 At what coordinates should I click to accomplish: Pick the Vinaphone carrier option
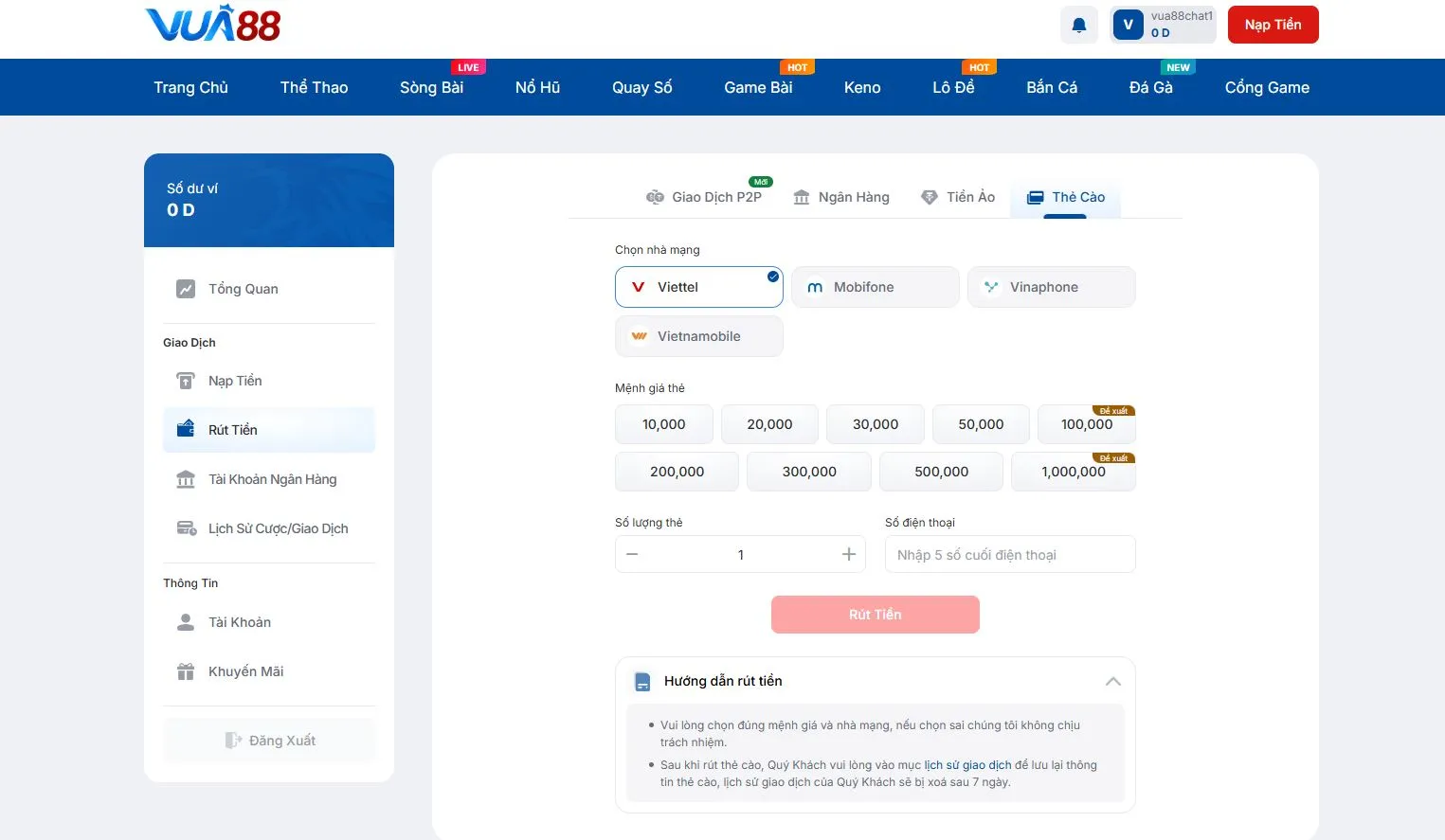pyautogui.click(x=1051, y=287)
